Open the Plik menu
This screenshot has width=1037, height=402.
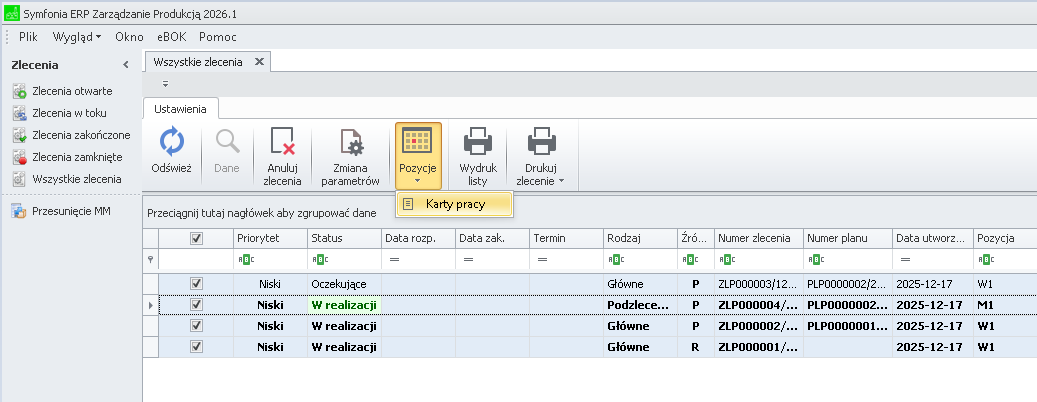tap(28, 37)
